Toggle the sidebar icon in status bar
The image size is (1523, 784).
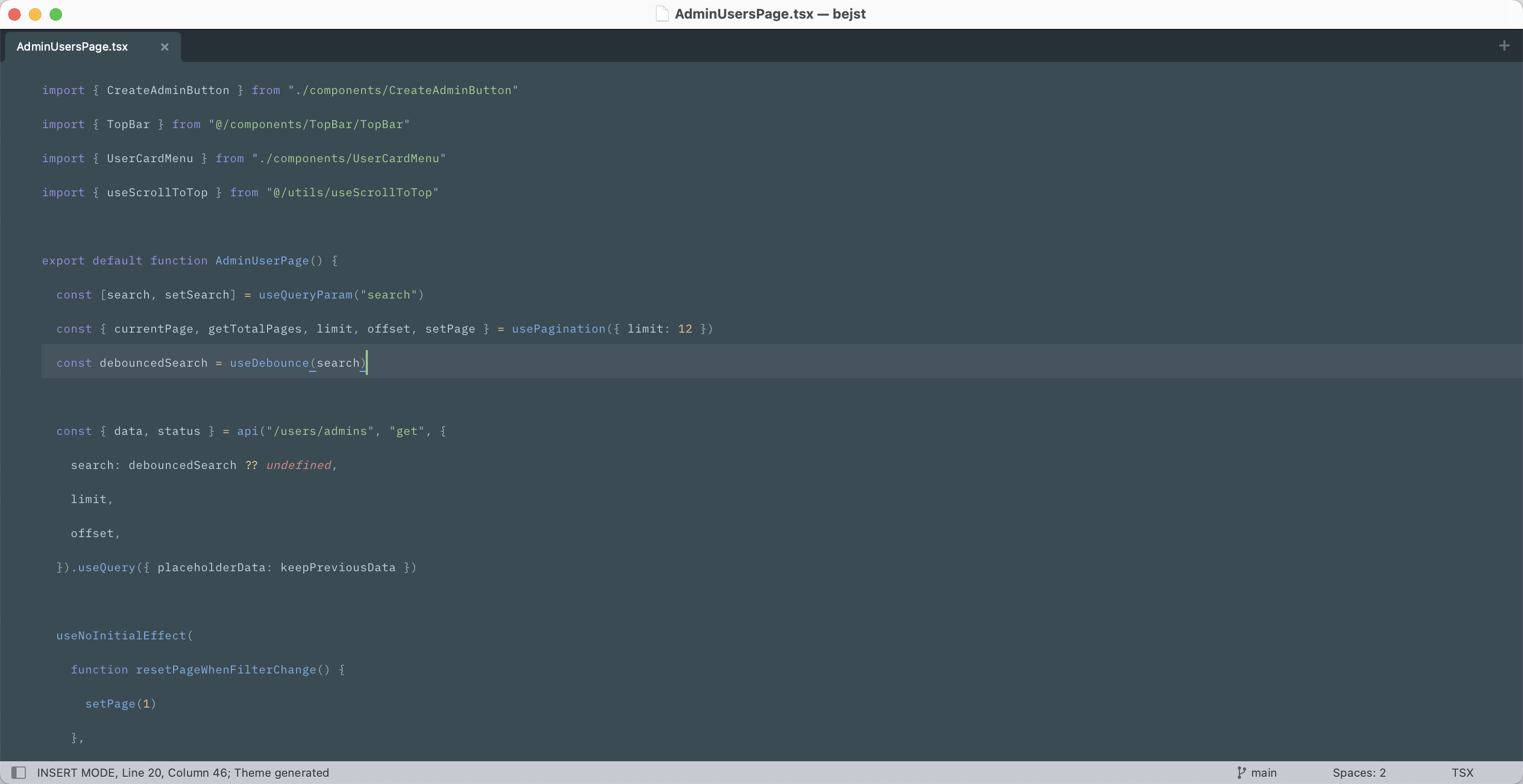point(19,772)
